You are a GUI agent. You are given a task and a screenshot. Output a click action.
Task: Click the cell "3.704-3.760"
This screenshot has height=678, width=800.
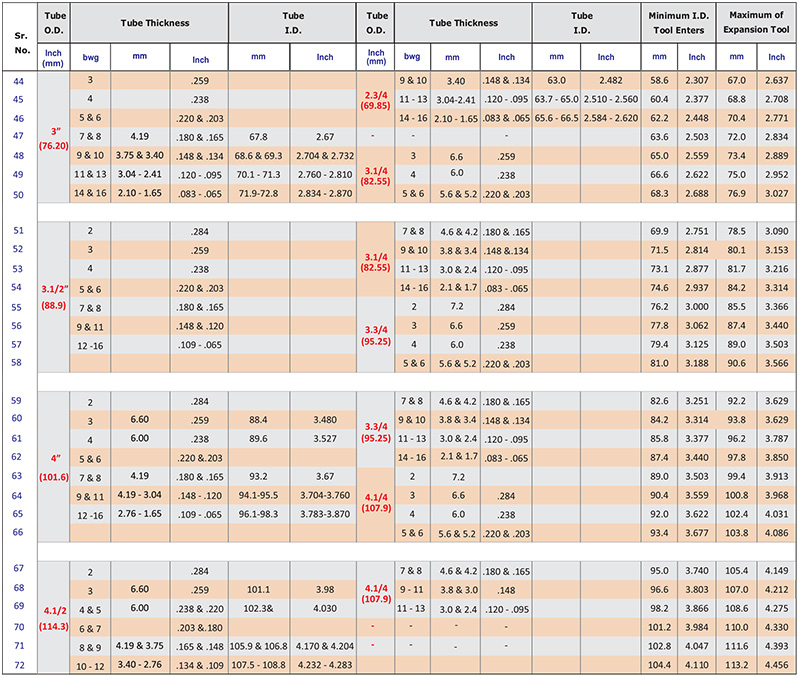click(324, 495)
